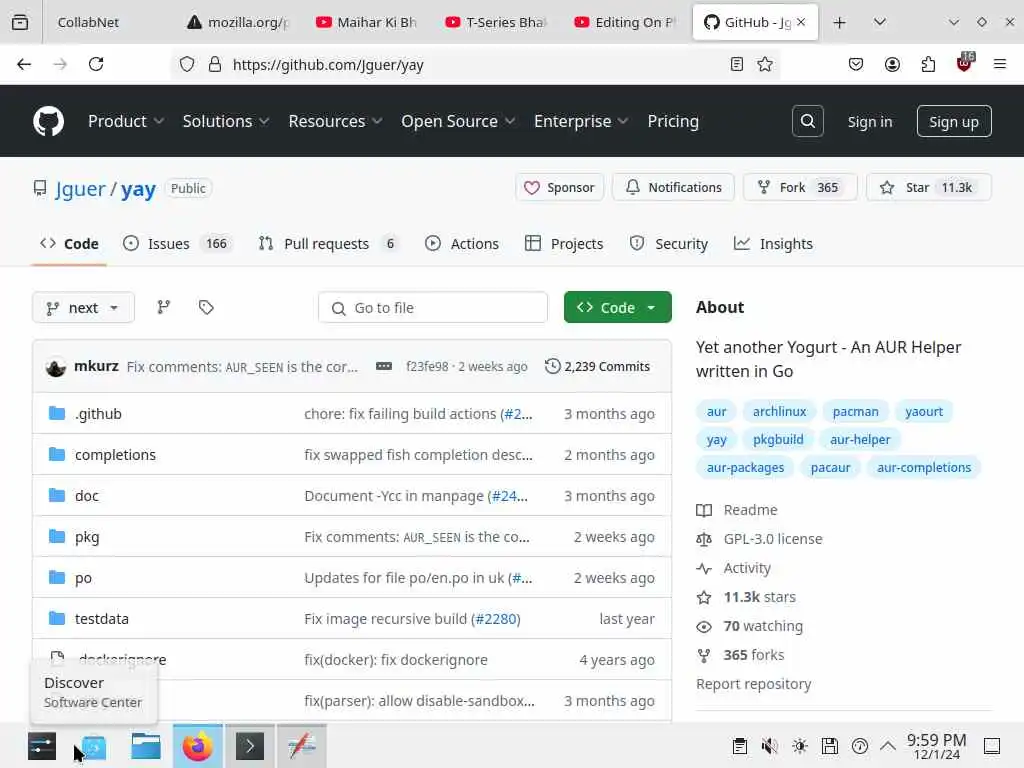Open the completions folder
1024x768 pixels.
pyautogui.click(x=115, y=455)
